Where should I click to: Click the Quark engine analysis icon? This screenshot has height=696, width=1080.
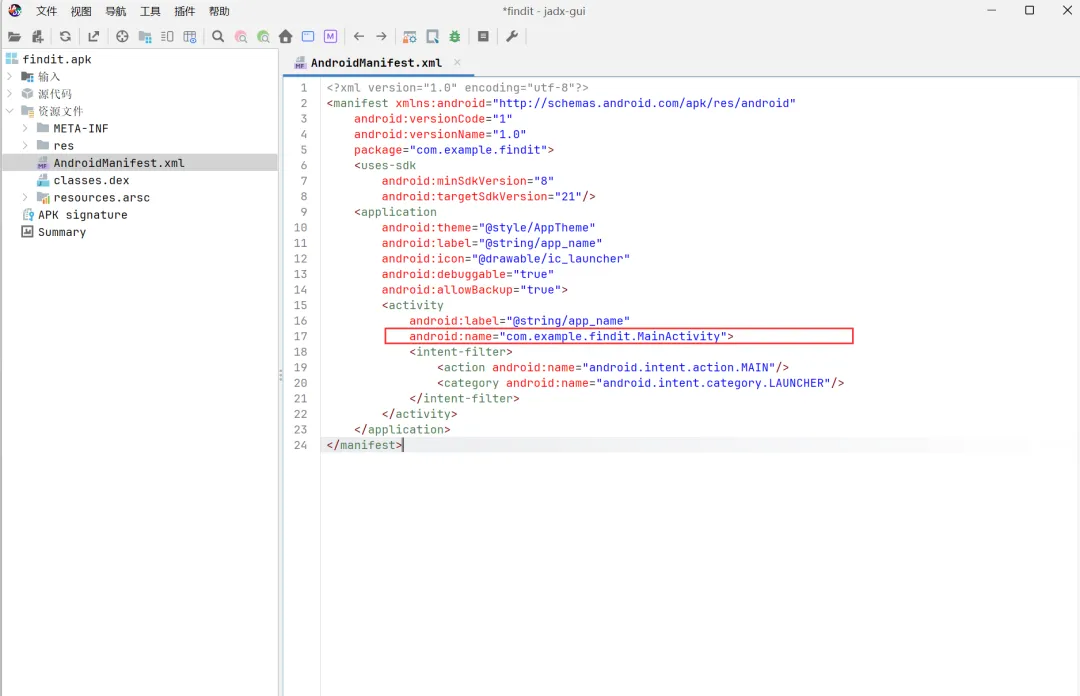click(x=433, y=37)
